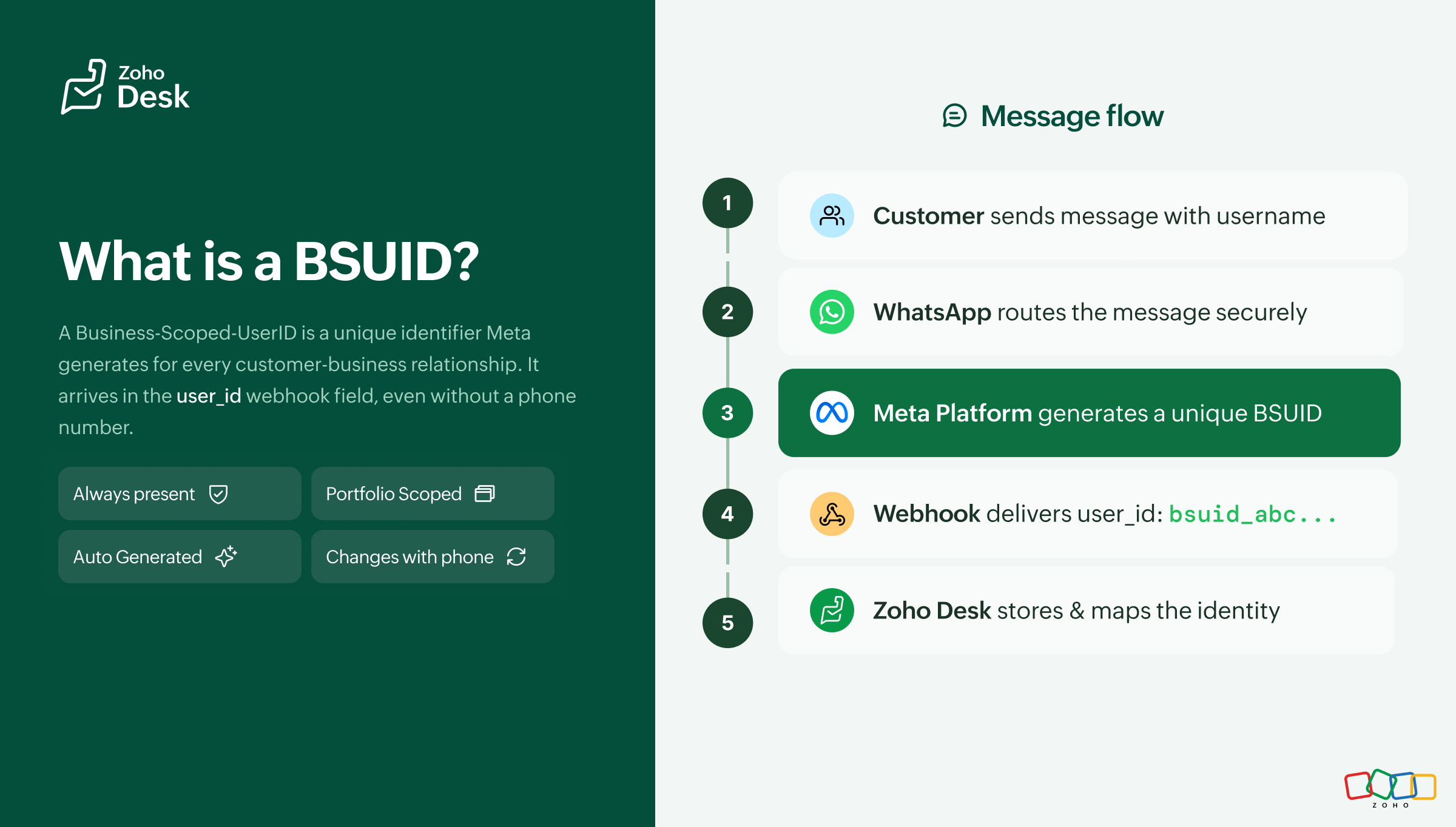Image resolution: width=1456 pixels, height=827 pixels.
Task: Click the "Zoho Desk" wordmark text in the header
Action: point(153,87)
